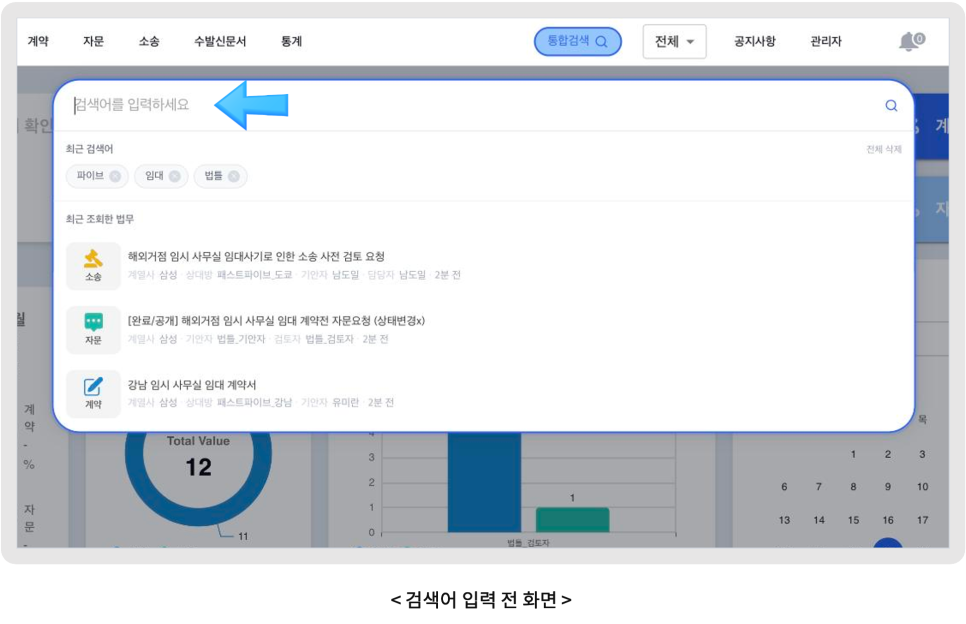
Task: Click the 최근 조회한 법무 heading
Action: (100, 219)
